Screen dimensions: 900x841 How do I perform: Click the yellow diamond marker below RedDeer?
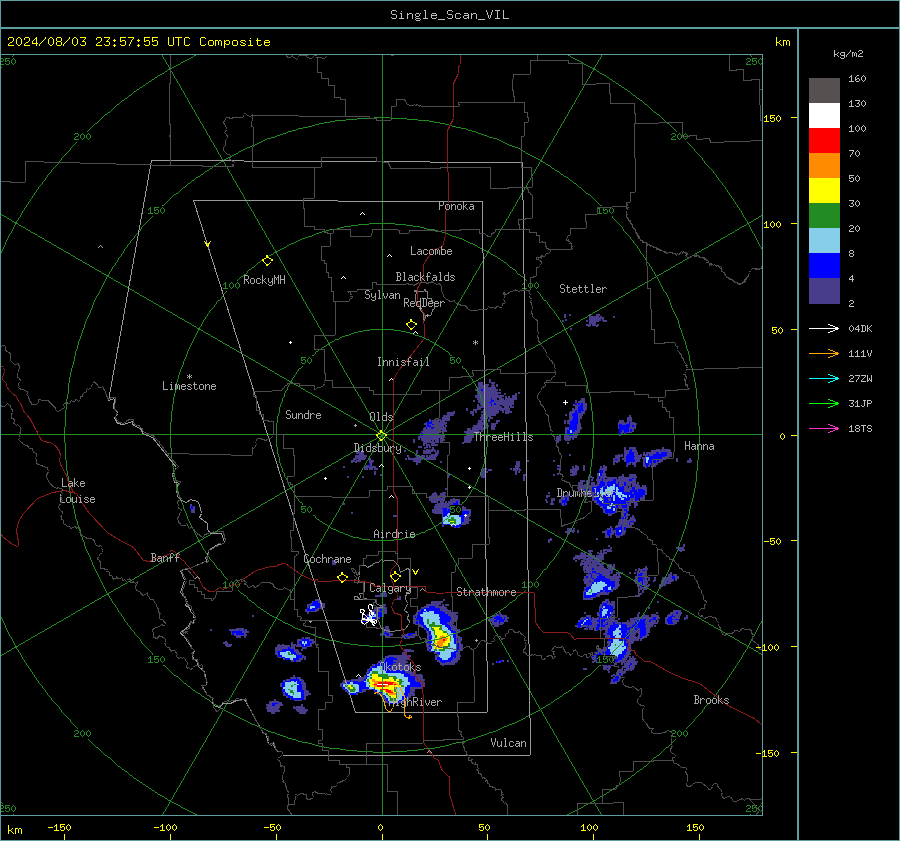(x=411, y=325)
